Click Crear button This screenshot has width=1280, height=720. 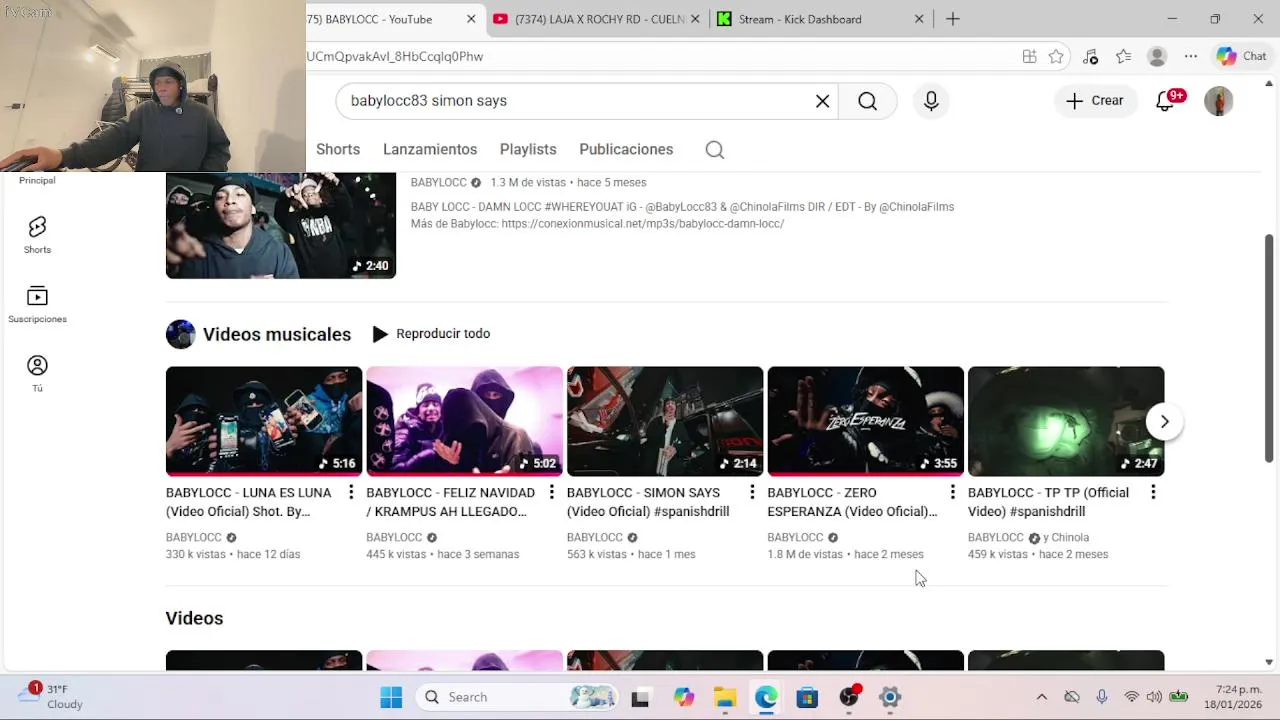[x=1095, y=101]
